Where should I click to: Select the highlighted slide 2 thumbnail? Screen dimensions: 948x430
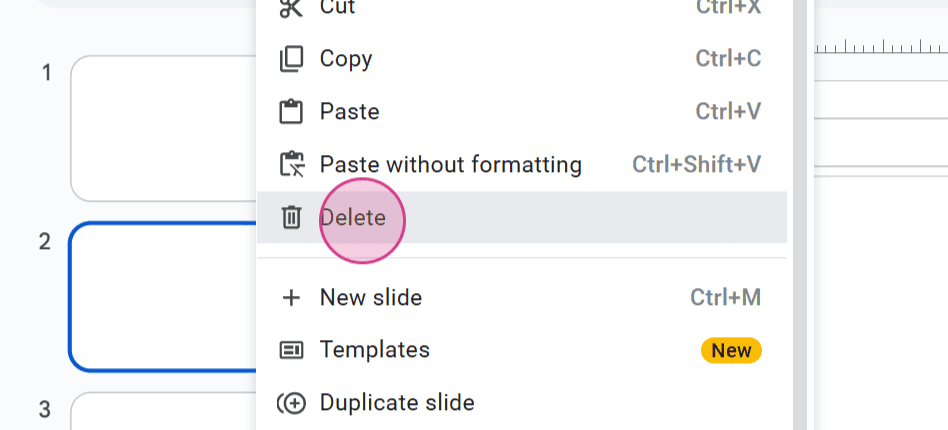point(163,297)
